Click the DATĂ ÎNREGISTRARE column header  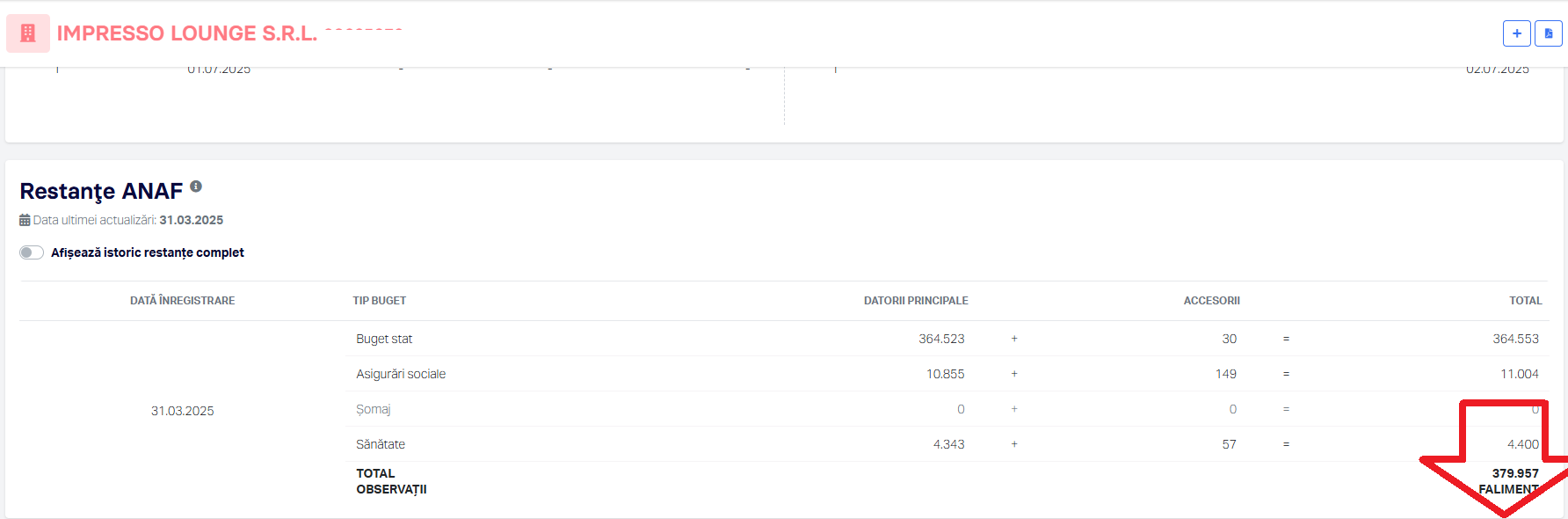click(x=182, y=301)
